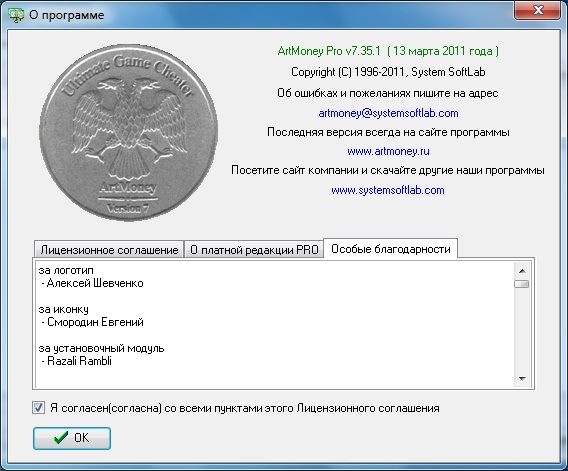The height and width of the screenshot is (471, 568).
Task: Select the Особые благодарности tab
Action: coord(390,249)
